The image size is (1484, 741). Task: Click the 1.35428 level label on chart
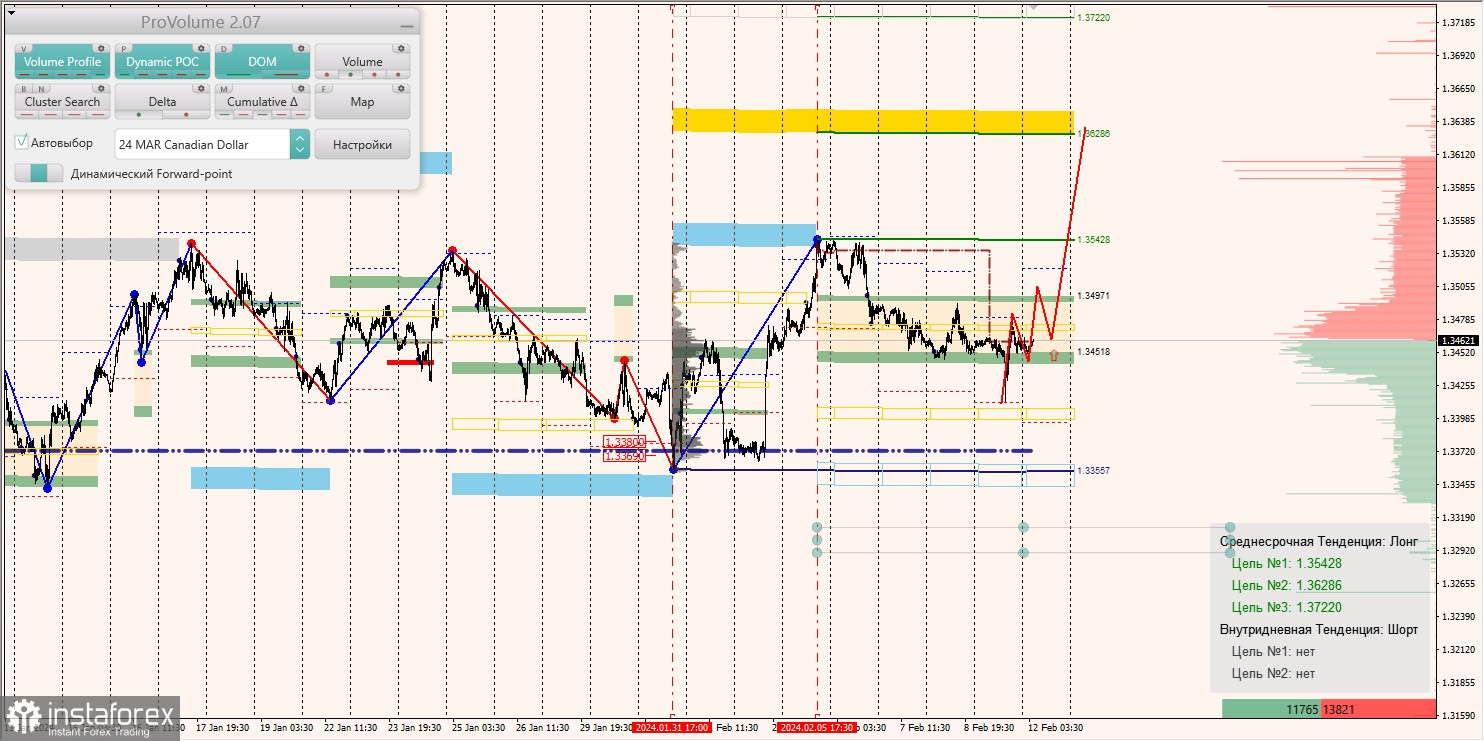[x=1093, y=240]
